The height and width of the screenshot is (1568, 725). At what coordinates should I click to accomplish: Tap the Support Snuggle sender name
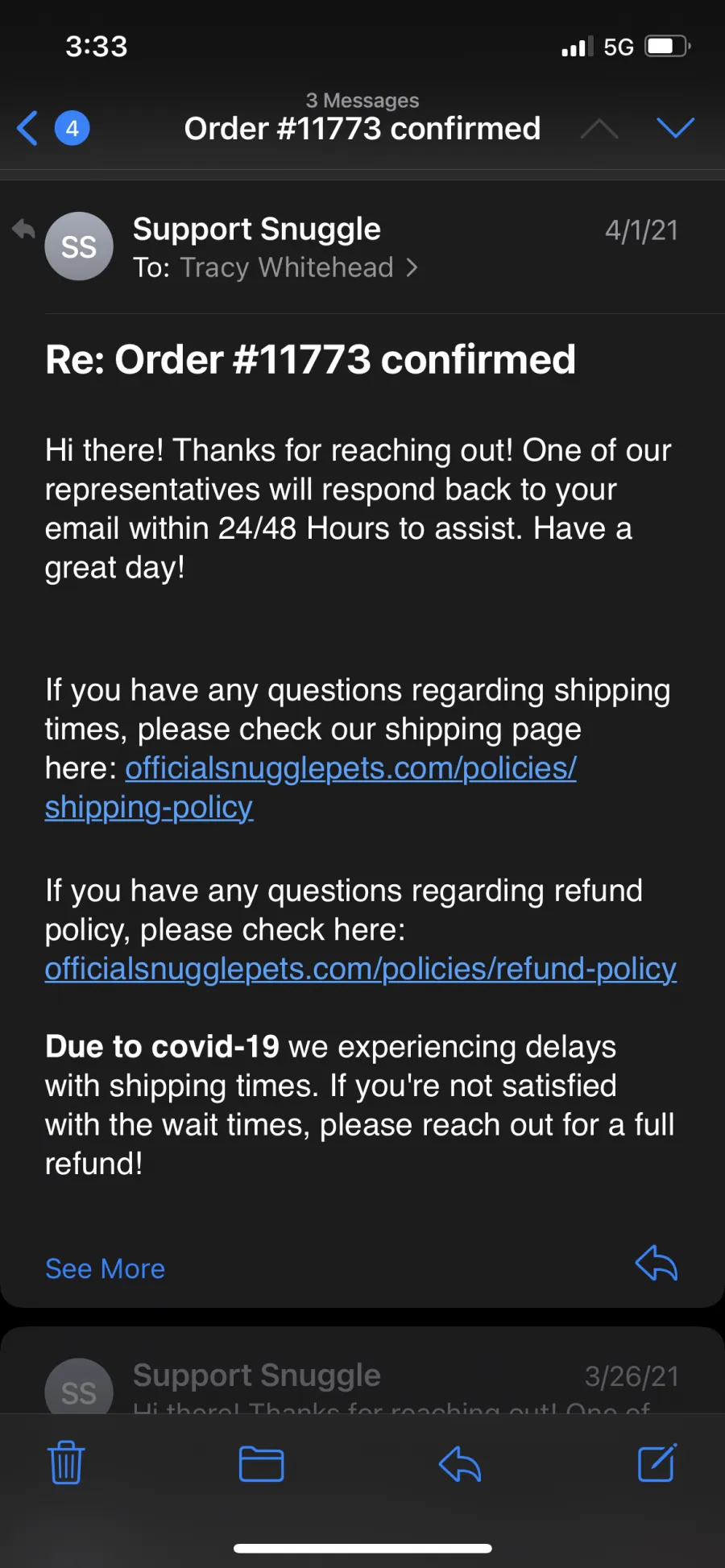pos(256,230)
